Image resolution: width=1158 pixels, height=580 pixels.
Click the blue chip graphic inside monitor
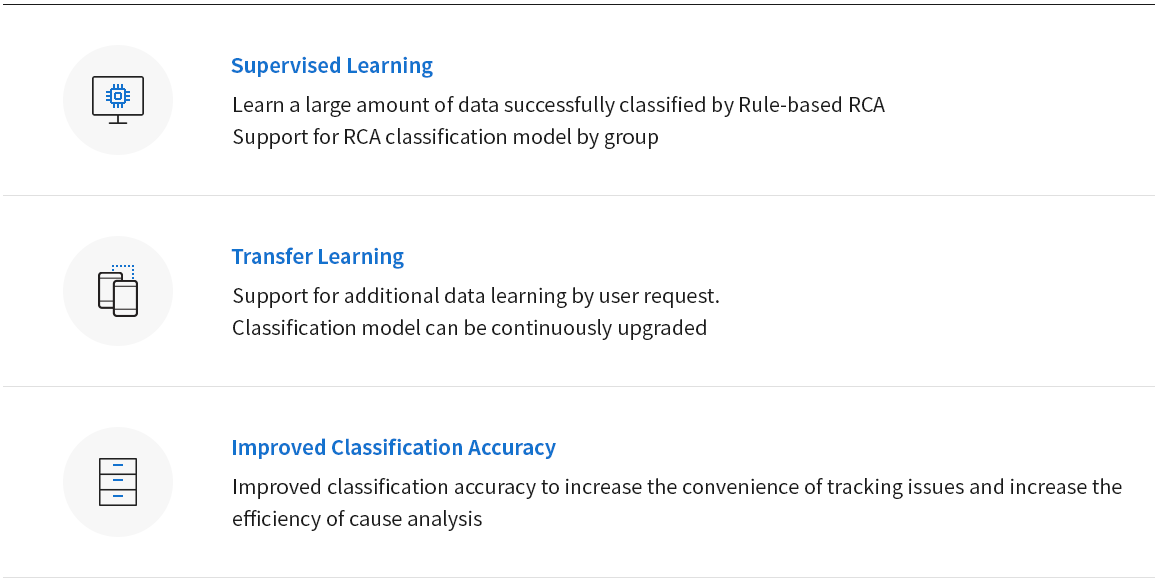[x=117, y=95]
